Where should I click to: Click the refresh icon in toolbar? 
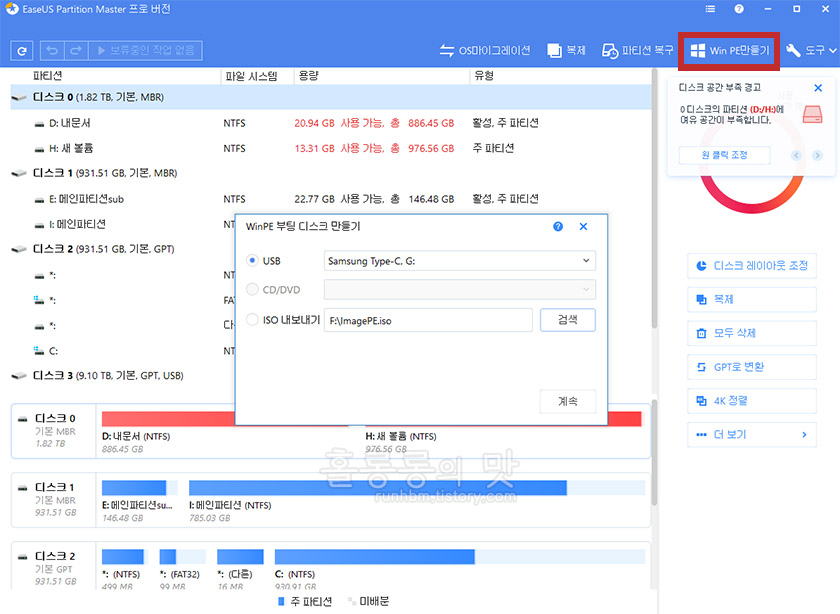21,51
